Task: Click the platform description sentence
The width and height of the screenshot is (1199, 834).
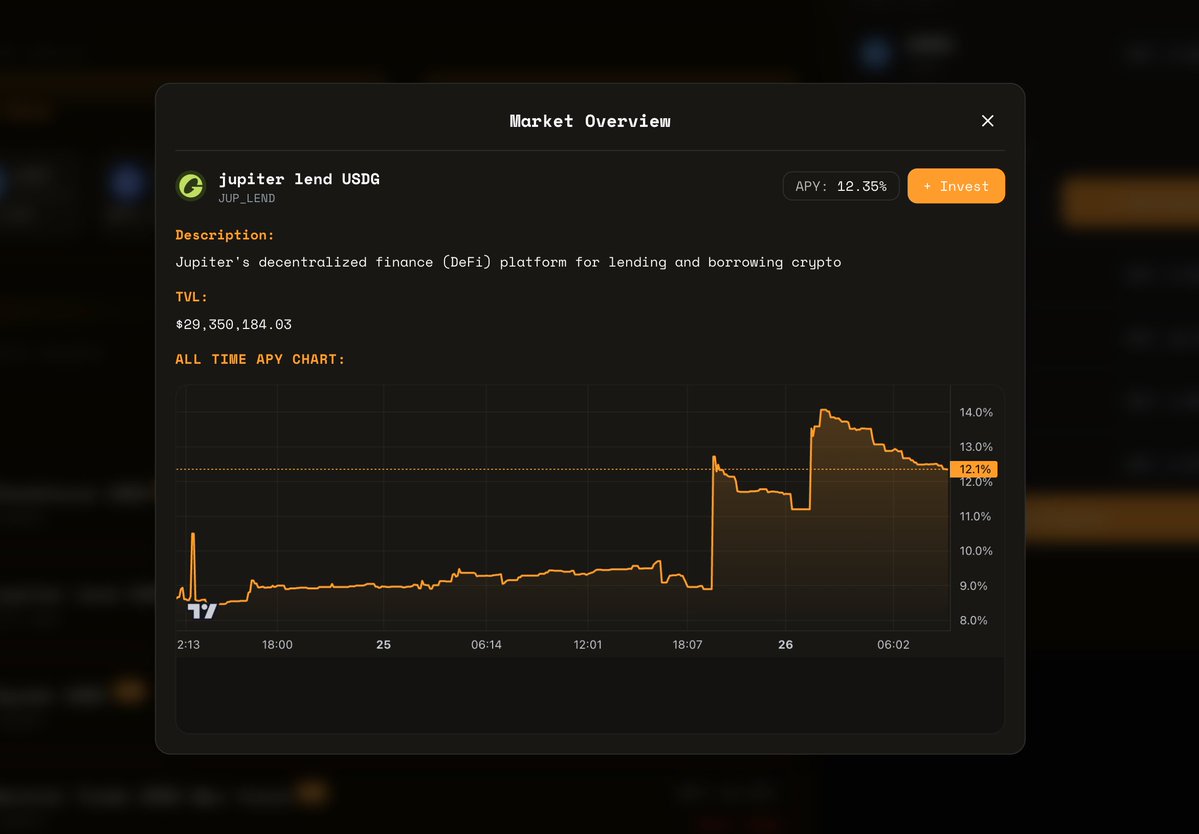Action: tap(509, 262)
